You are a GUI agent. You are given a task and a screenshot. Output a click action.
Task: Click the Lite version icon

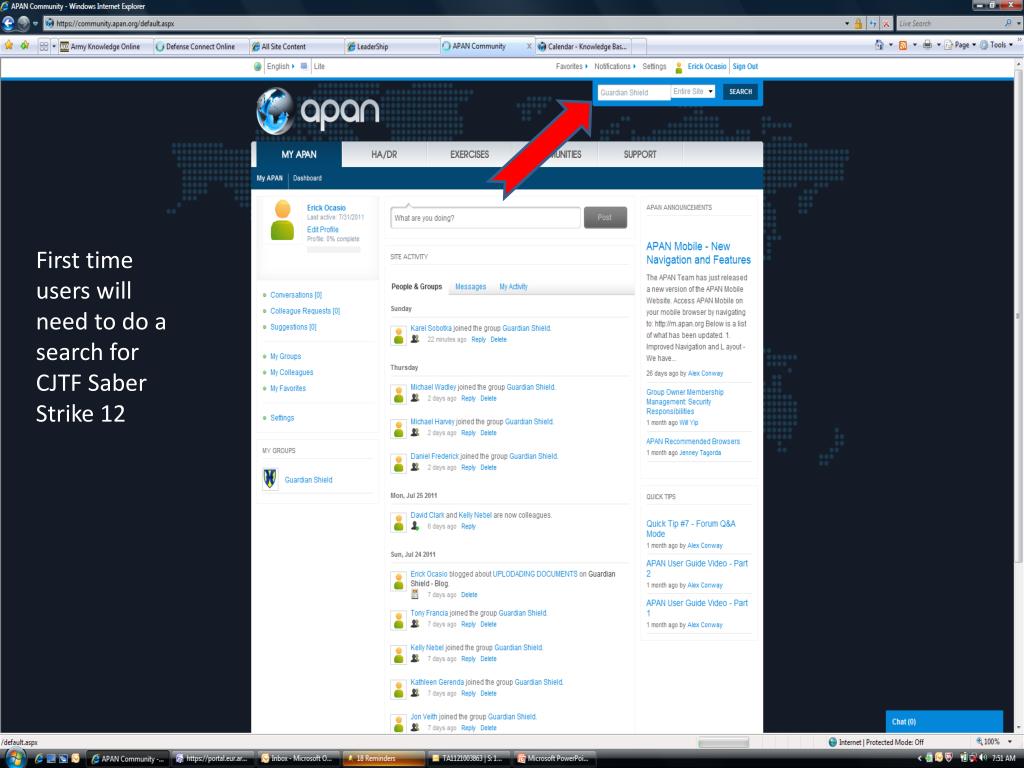(304, 66)
